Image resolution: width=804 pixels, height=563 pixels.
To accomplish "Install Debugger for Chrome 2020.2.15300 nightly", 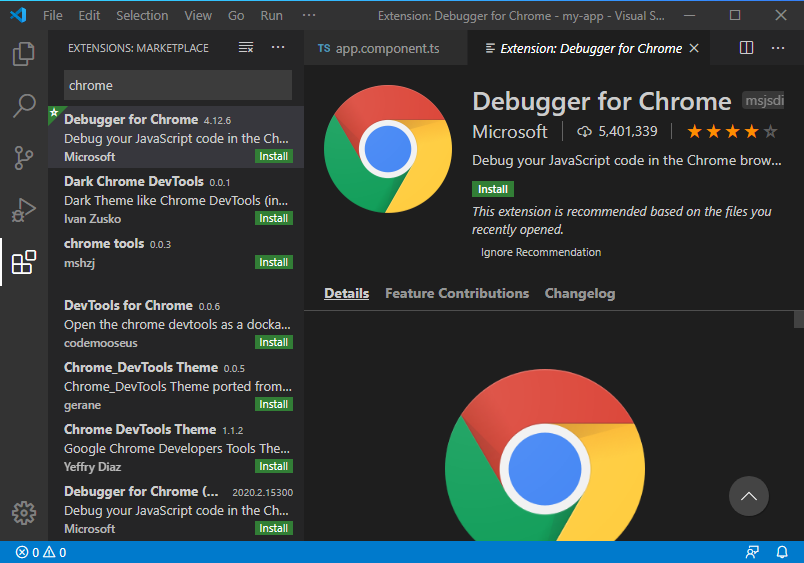I will tap(274, 528).
